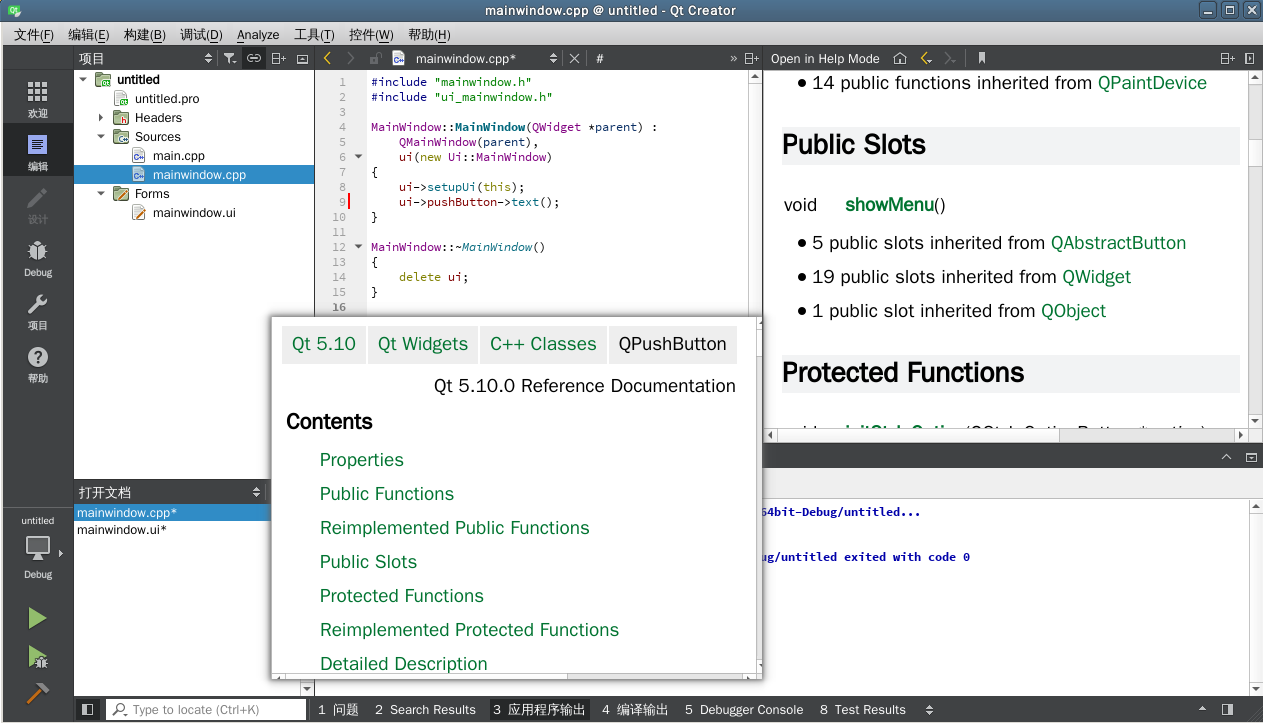Start debugging with the run-bug icon
Screen dimensions: 1263x723
pos(37,657)
